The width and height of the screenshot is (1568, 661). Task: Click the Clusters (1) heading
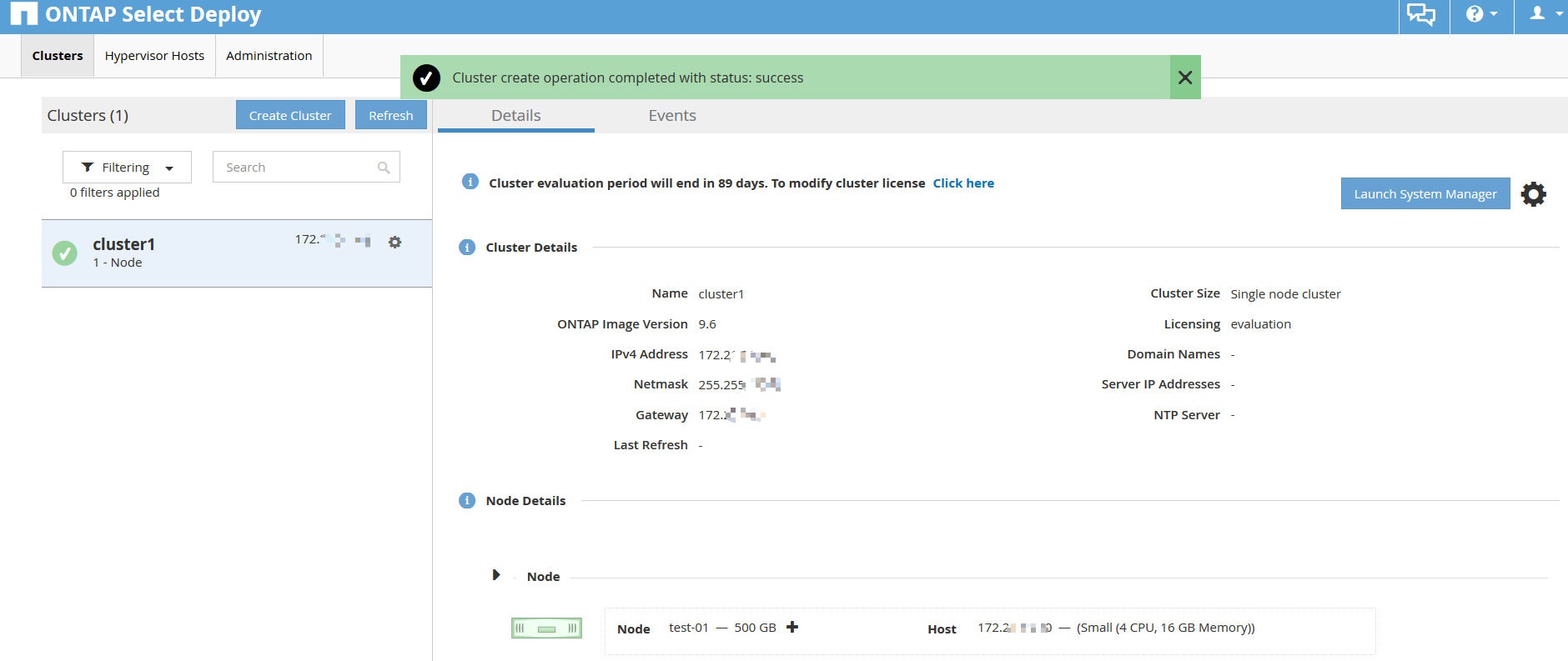[x=88, y=115]
